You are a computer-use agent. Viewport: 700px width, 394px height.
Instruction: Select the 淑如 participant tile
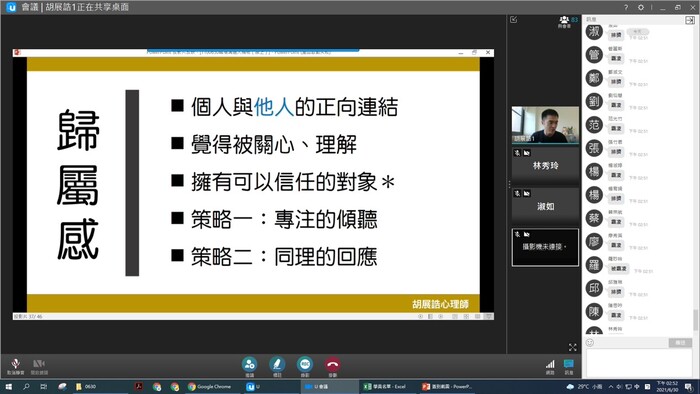[x=545, y=207]
